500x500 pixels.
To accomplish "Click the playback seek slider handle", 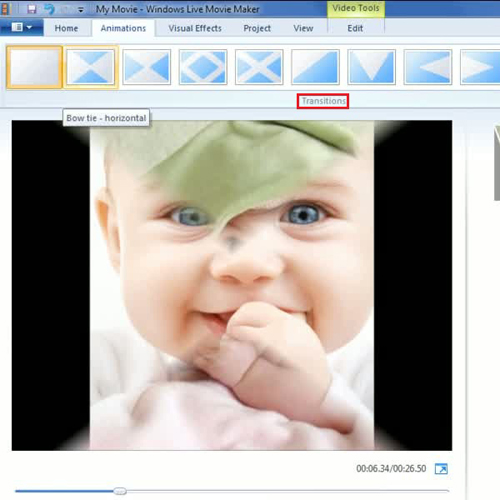I will 120,491.
